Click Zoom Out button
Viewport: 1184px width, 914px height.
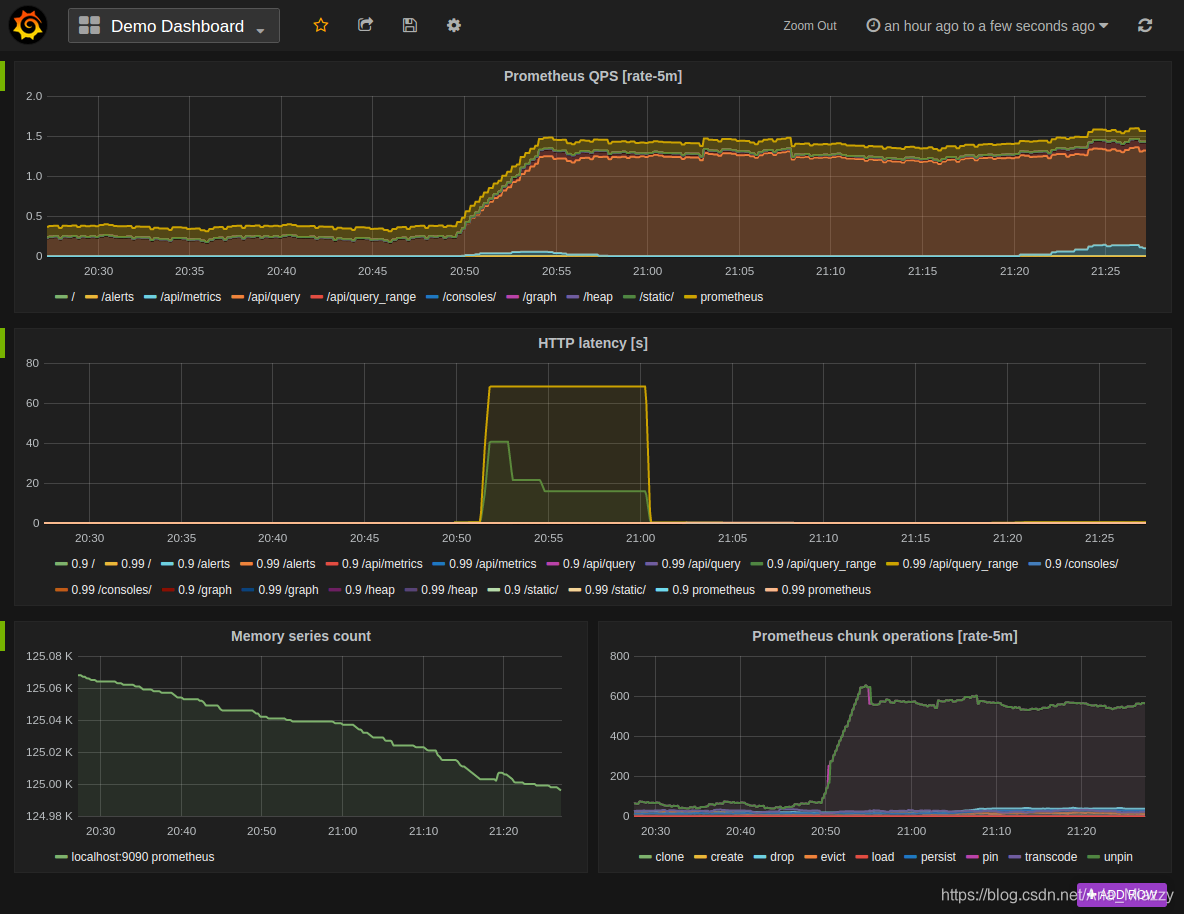coord(809,26)
